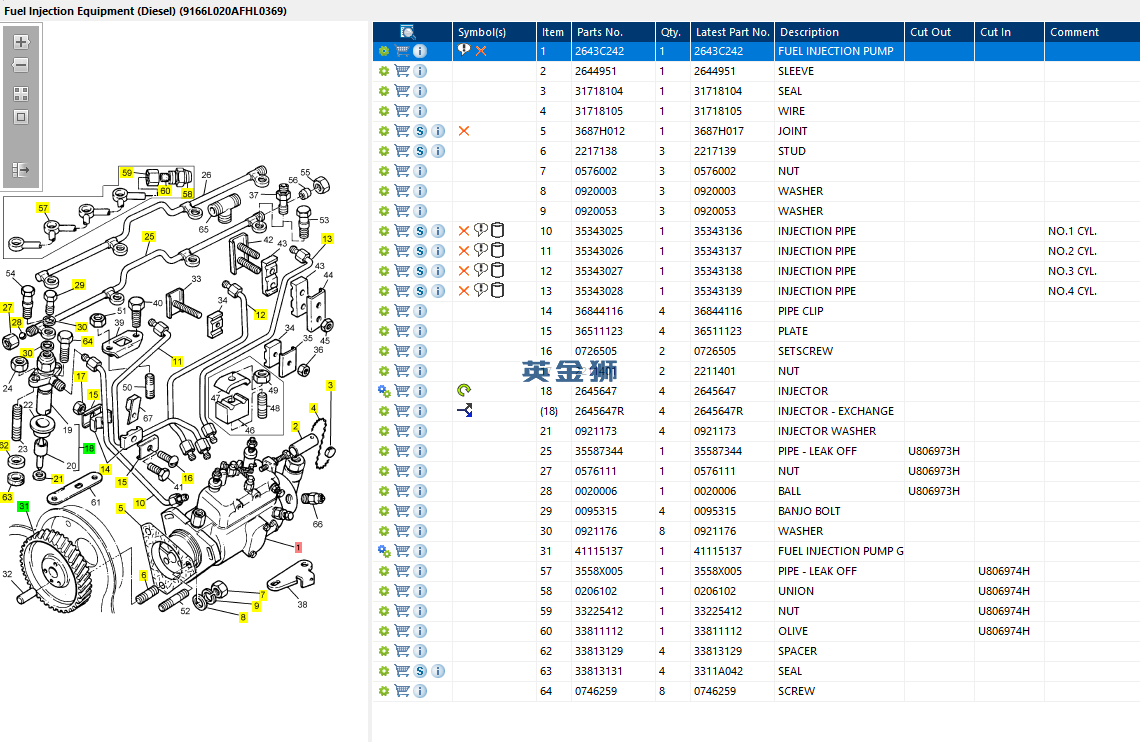Click the green gear icon for WIRE row
1140x742 pixels.
[x=384, y=111]
